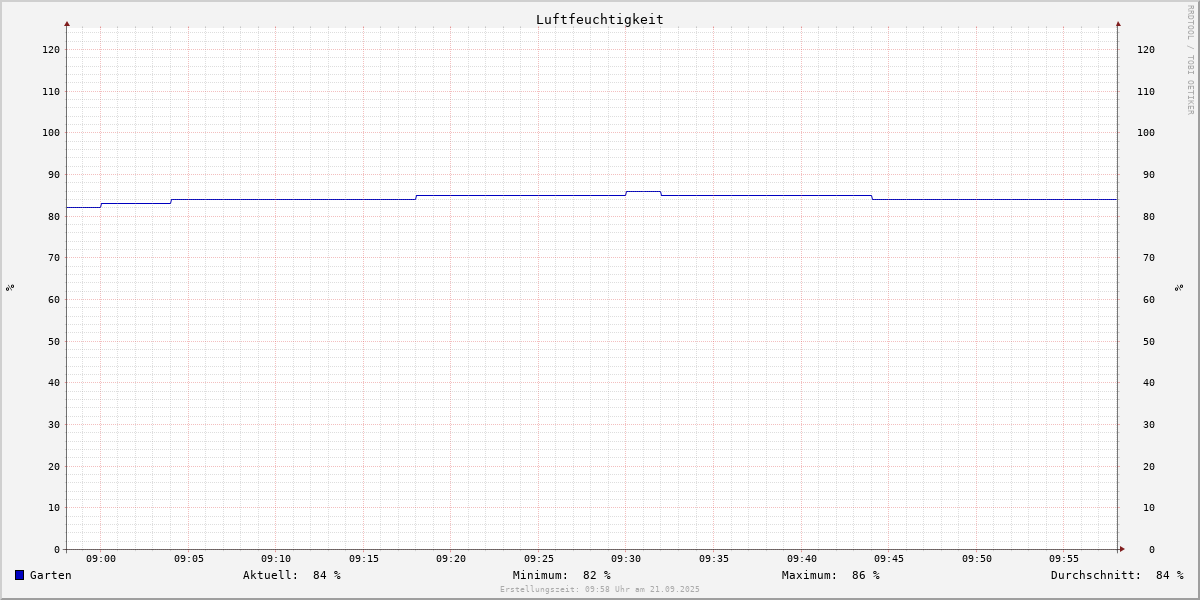Image resolution: width=1200 pixels, height=600 pixels.
Task: Click the 09:00 time axis label
Action: 101,559
